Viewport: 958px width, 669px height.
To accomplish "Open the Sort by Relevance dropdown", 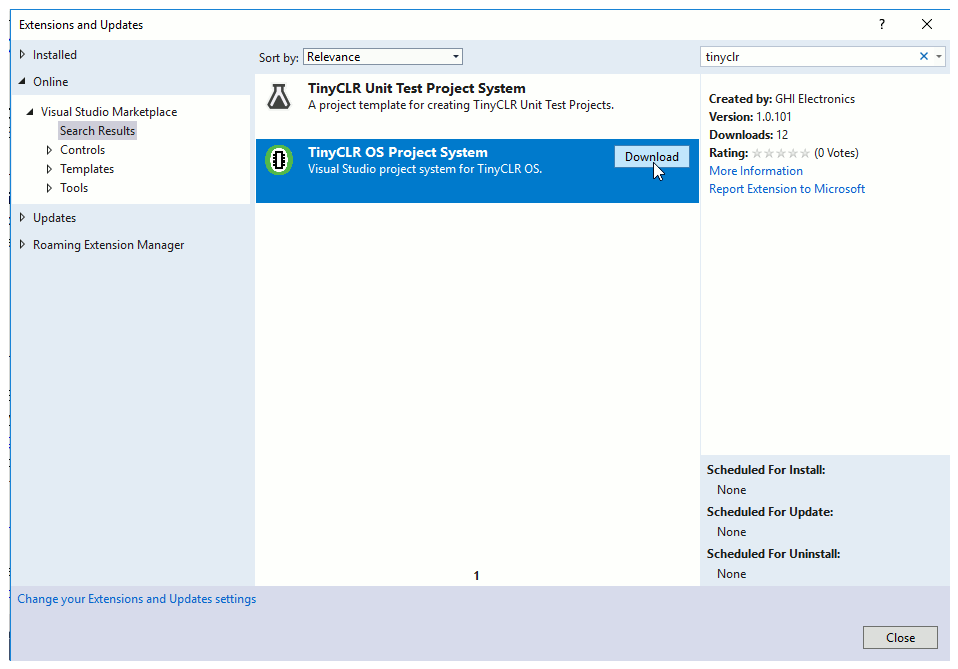I will click(382, 57).
